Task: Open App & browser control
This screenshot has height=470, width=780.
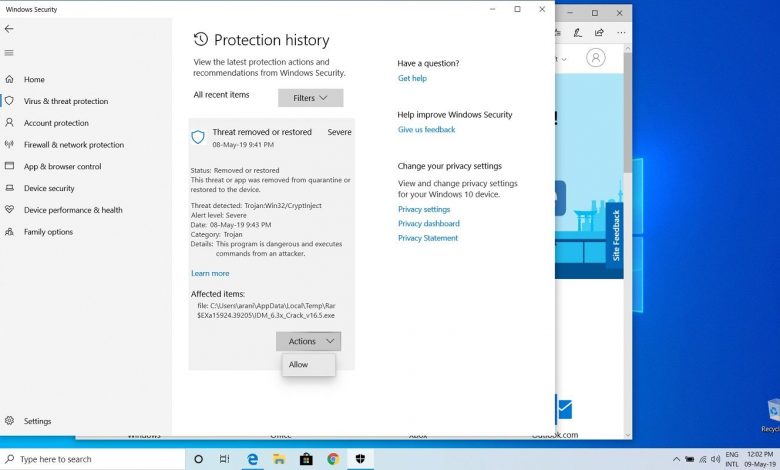Action: point(62,167)
